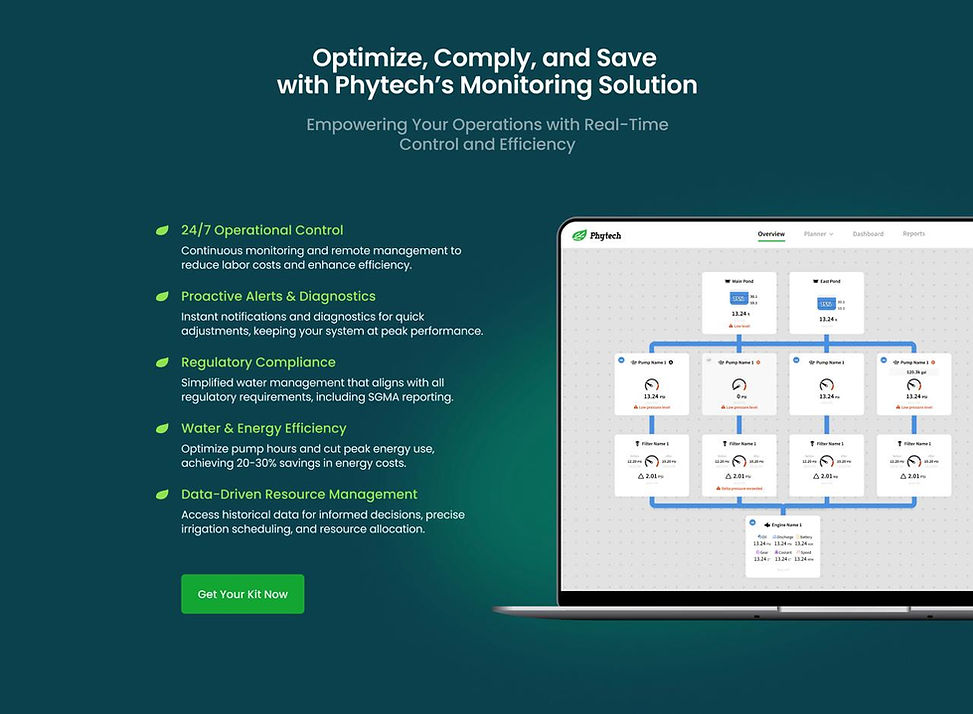This screenshot has width=973, height=714.
Task: Click the text mentioning SGMA reporting
Action: (317, 390)
